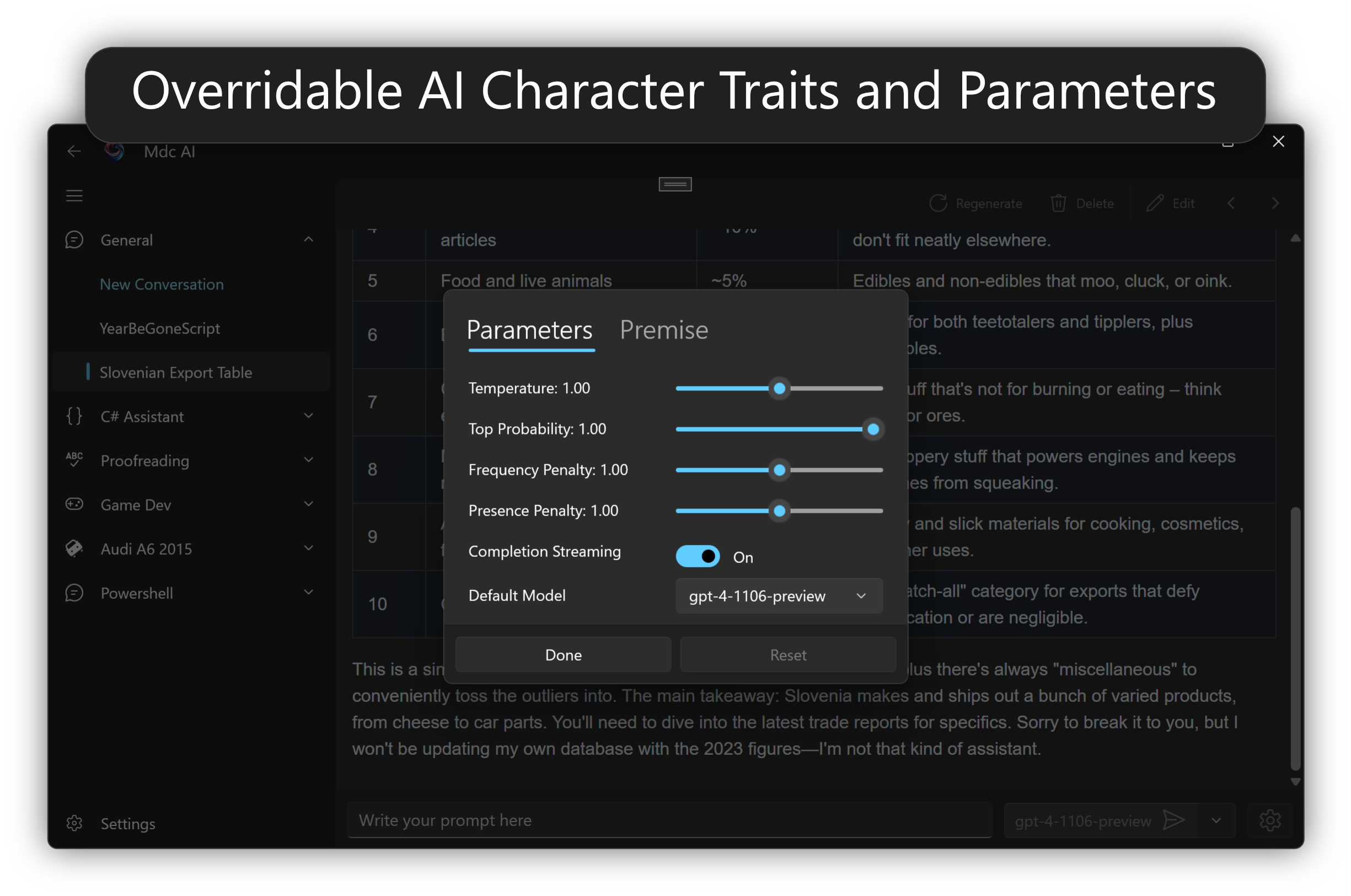1351x896 pixels.
Task: Open the Default Model dropdown
Action: pos(779,596)
